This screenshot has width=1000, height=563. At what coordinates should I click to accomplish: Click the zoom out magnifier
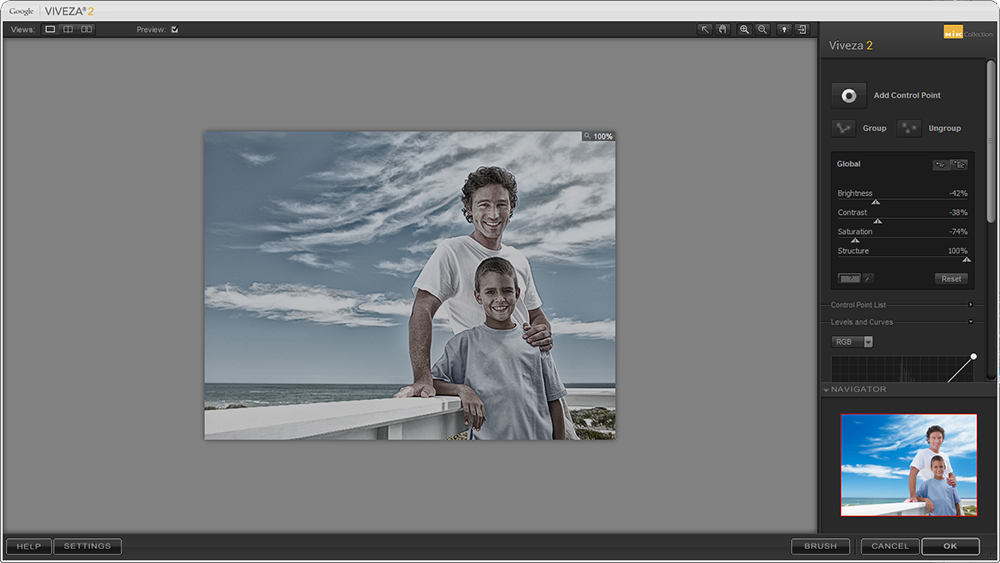(762, 29)
